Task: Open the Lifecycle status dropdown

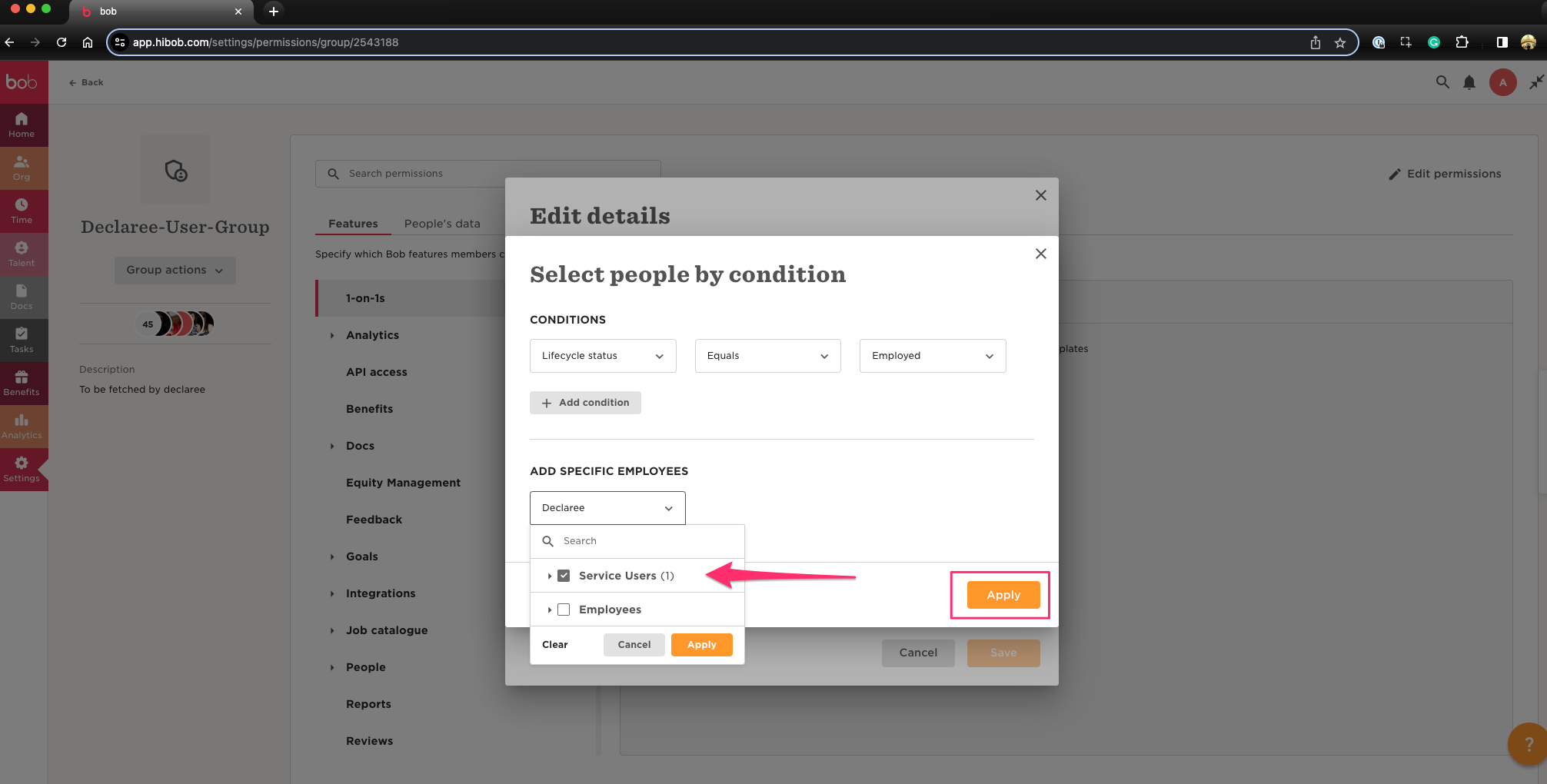Action: (x=603, y=356)
